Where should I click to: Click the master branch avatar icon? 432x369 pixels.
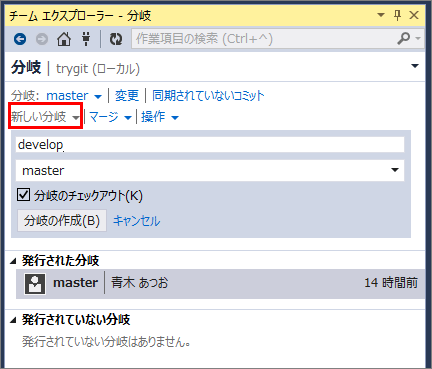coord(35,283)
